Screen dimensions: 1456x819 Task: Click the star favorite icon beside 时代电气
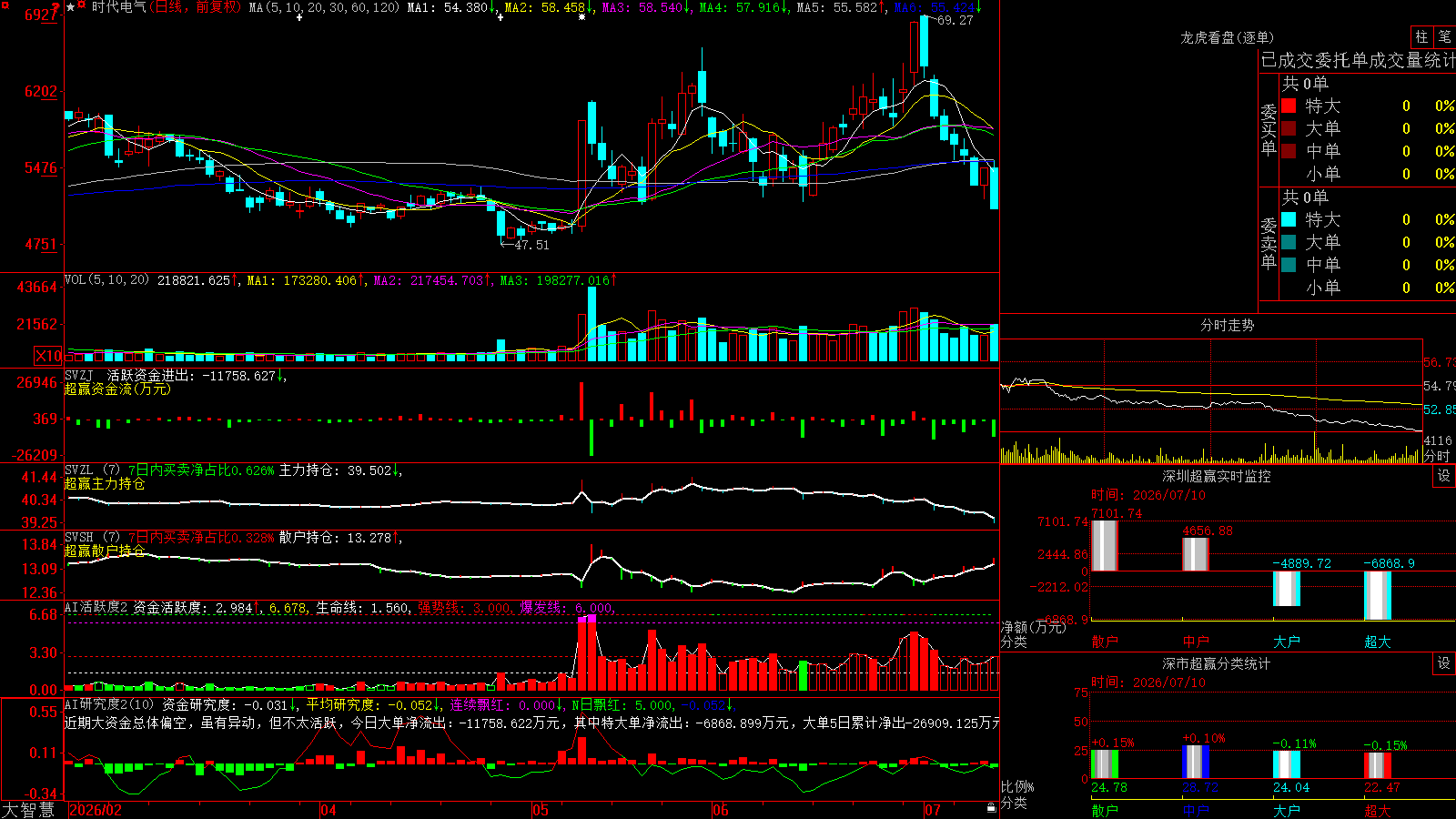[71, 7]
